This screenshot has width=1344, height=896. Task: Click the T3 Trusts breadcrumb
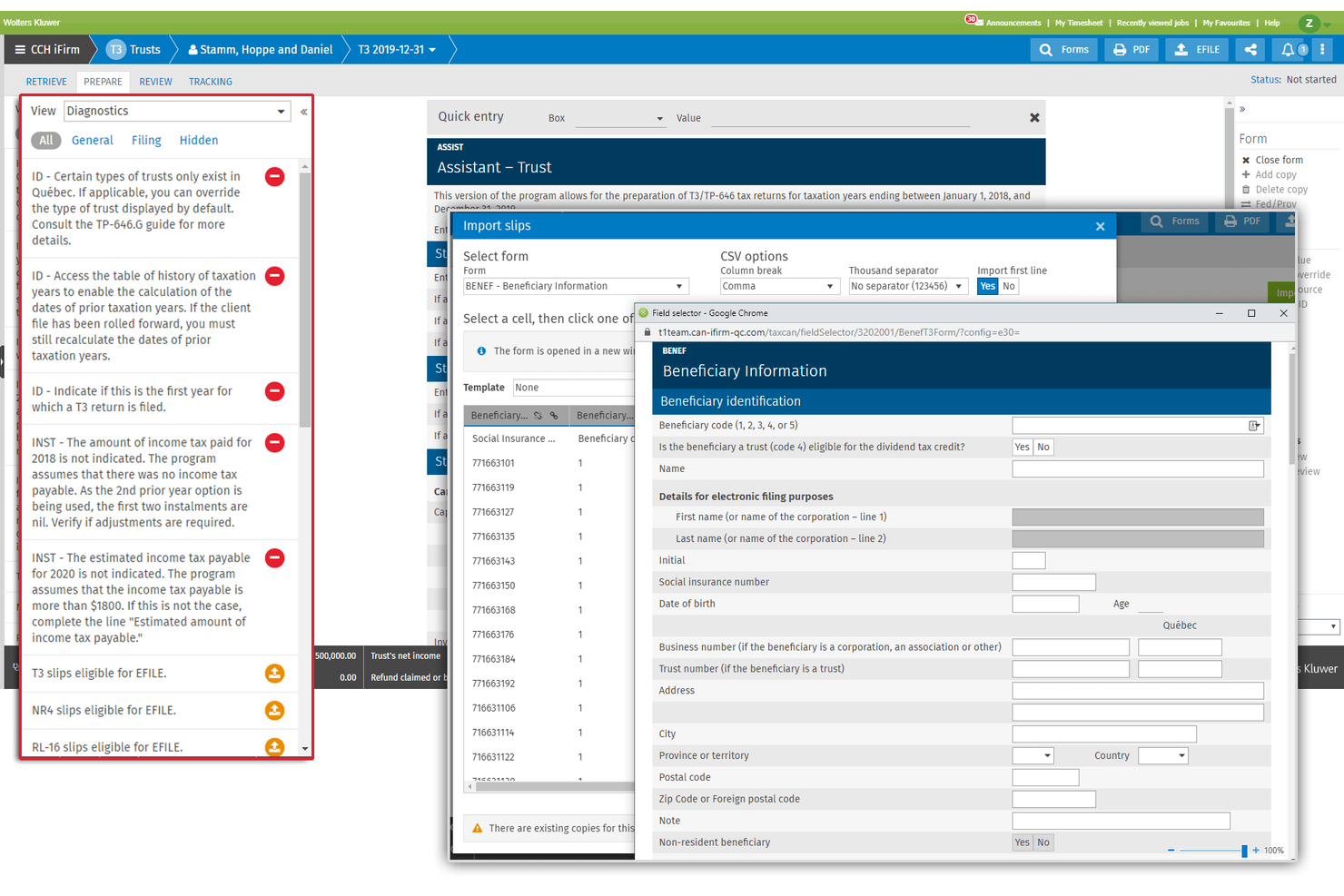[x=133, y=50]
